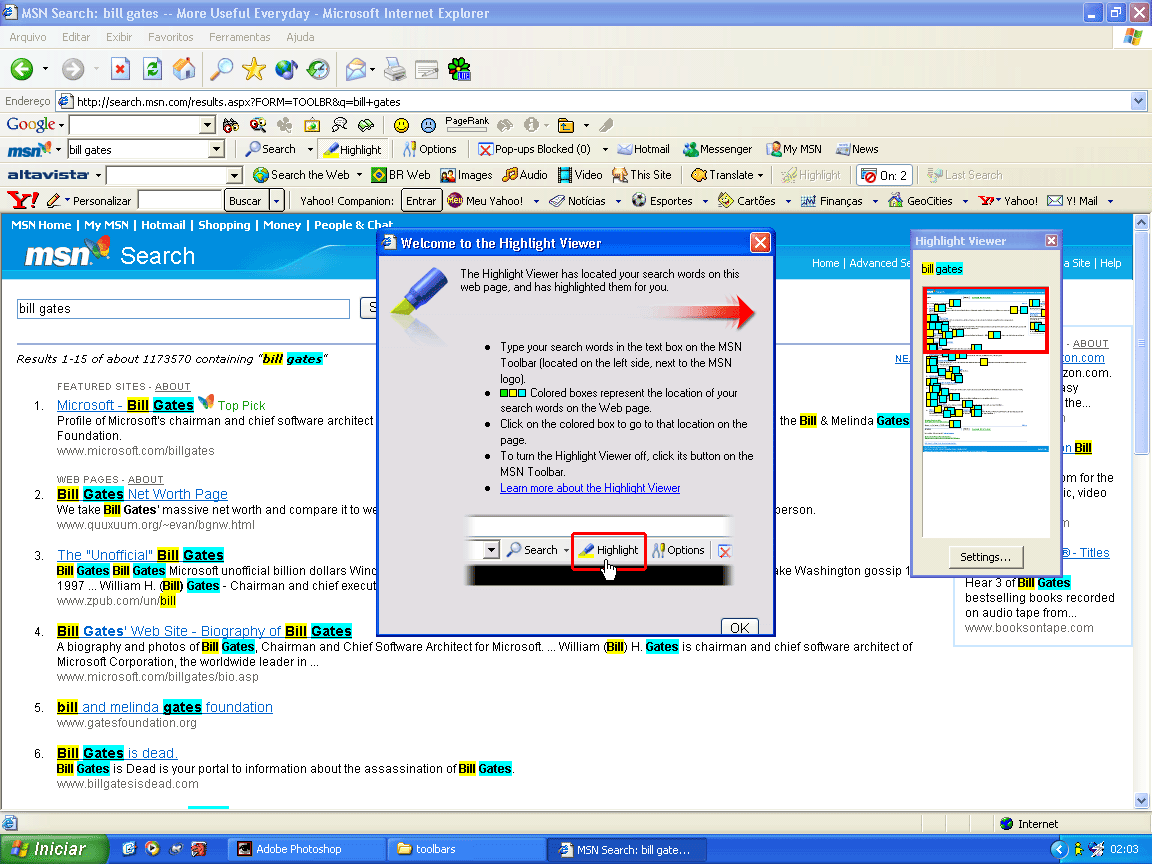The height and width of the screenshot is (864, 1152).
Task: Click the Mail envelope icon
Action: click(x=356, y=69)
